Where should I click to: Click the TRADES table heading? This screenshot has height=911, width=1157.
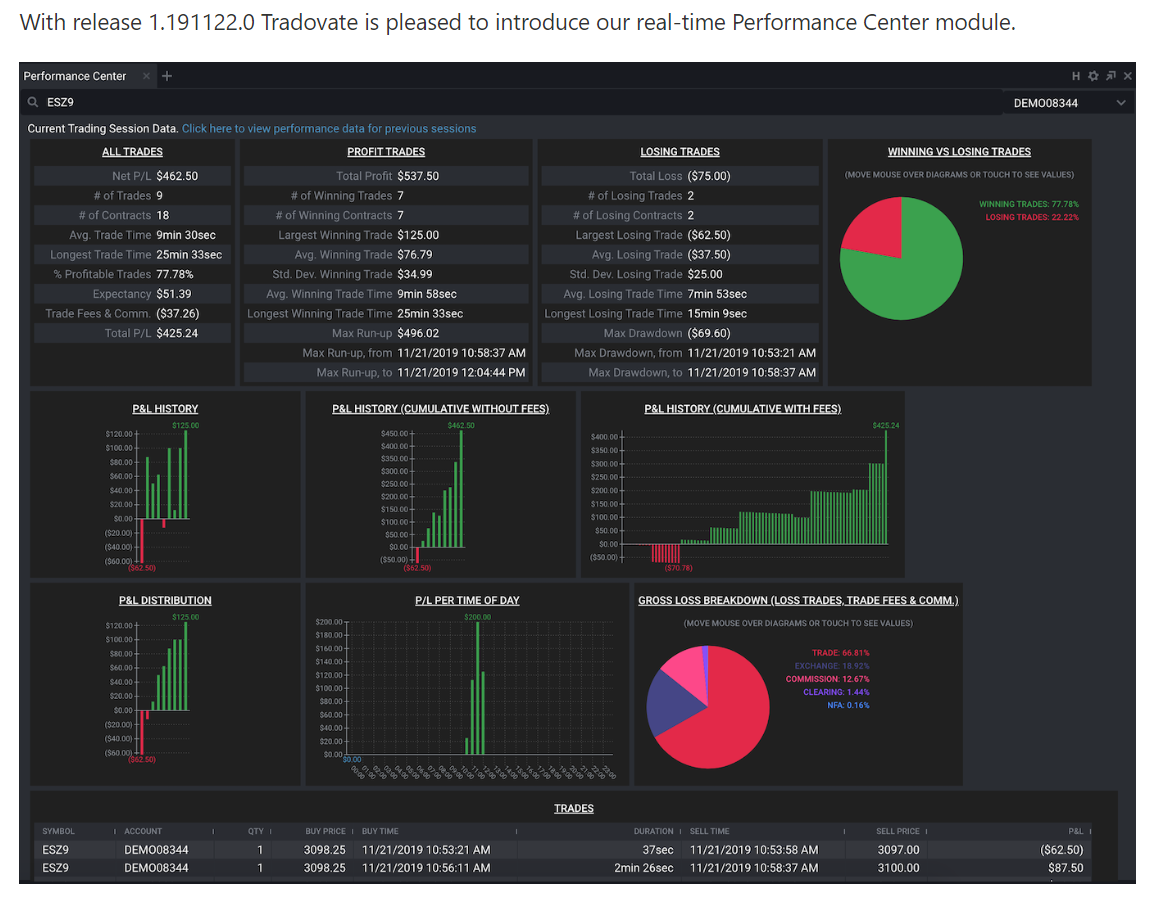[x=574, y=808]
